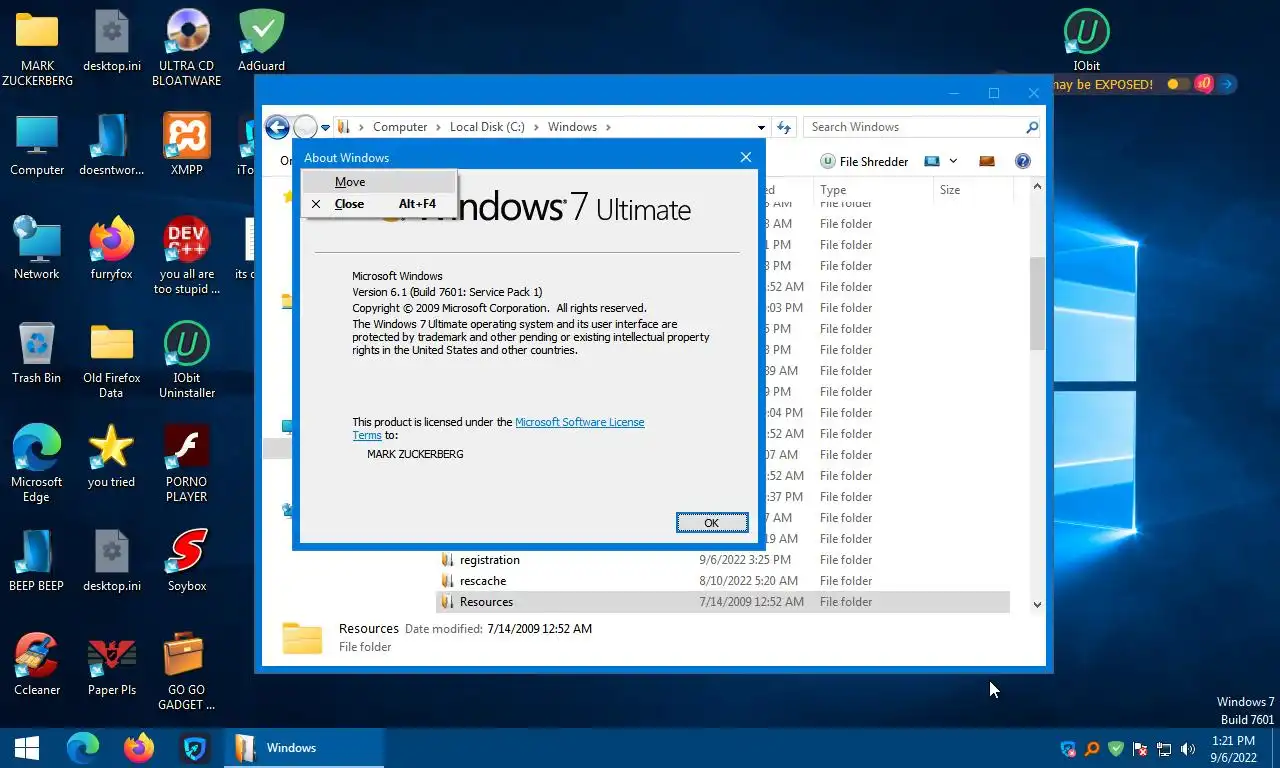Expand the chevron after 'Computer' in the address path

click(438, 127)
